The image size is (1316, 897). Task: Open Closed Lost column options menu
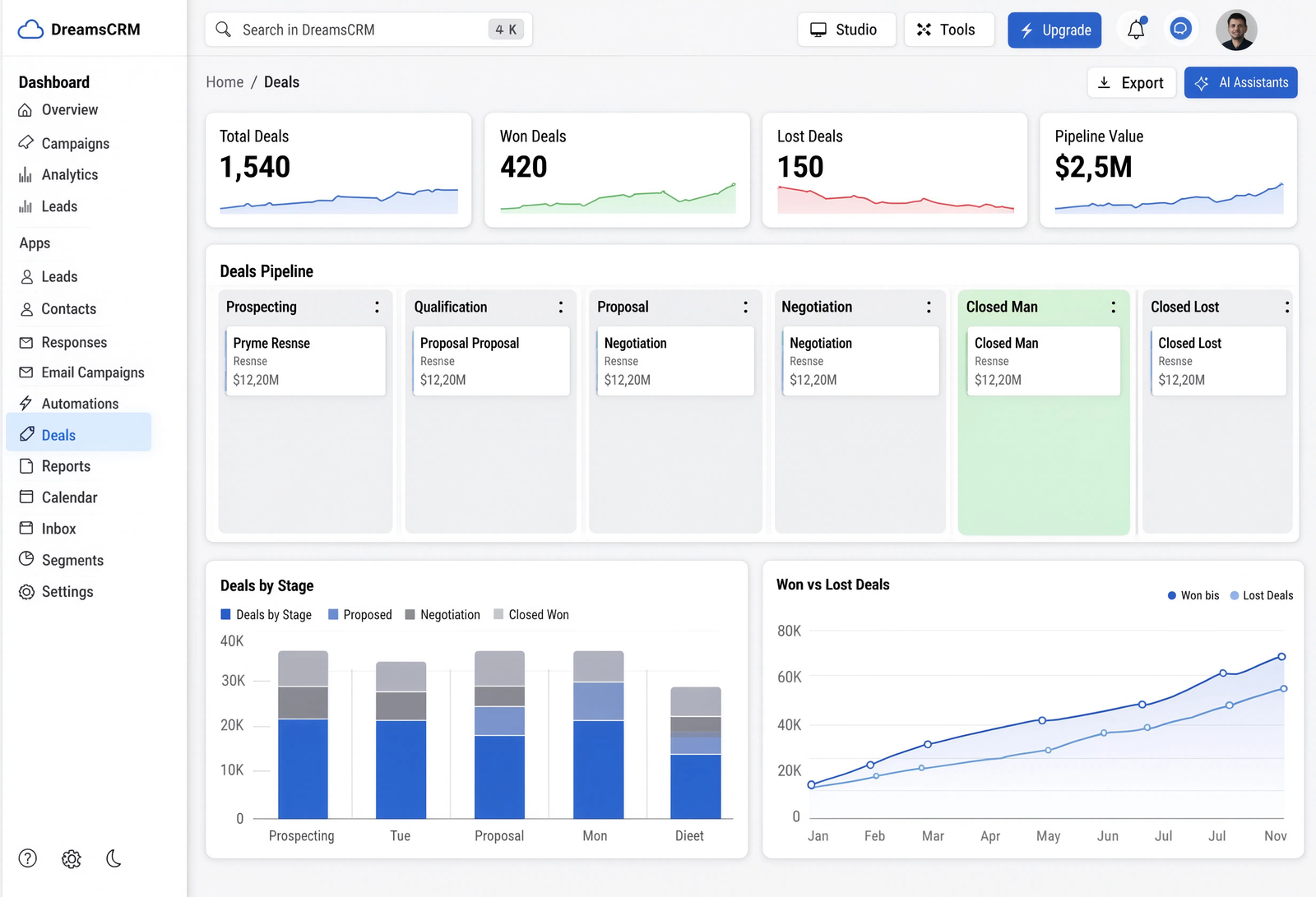(x=1287, y=307)
